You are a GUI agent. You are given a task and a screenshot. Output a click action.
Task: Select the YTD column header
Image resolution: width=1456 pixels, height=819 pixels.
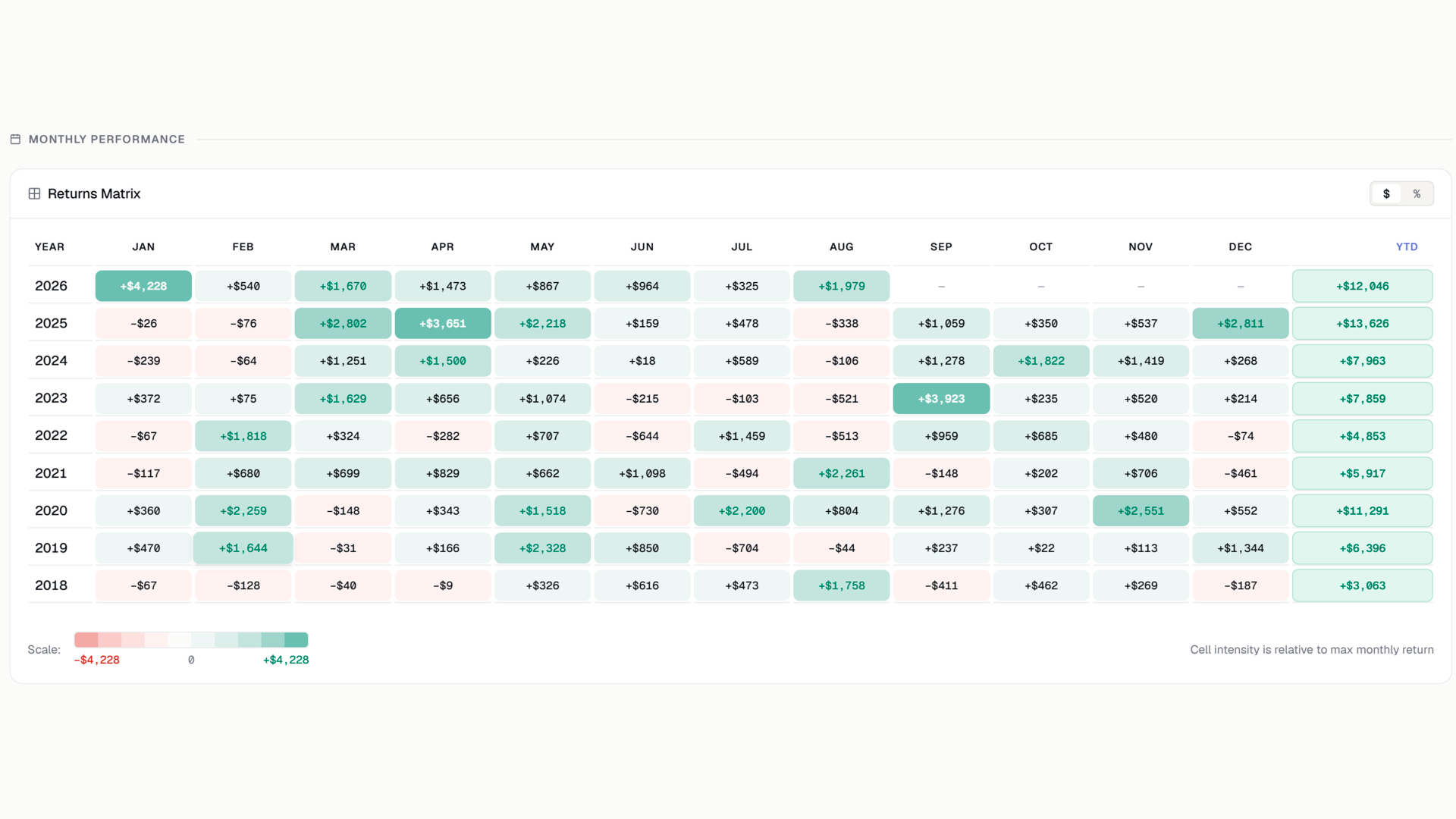[x=1407, y=247]
